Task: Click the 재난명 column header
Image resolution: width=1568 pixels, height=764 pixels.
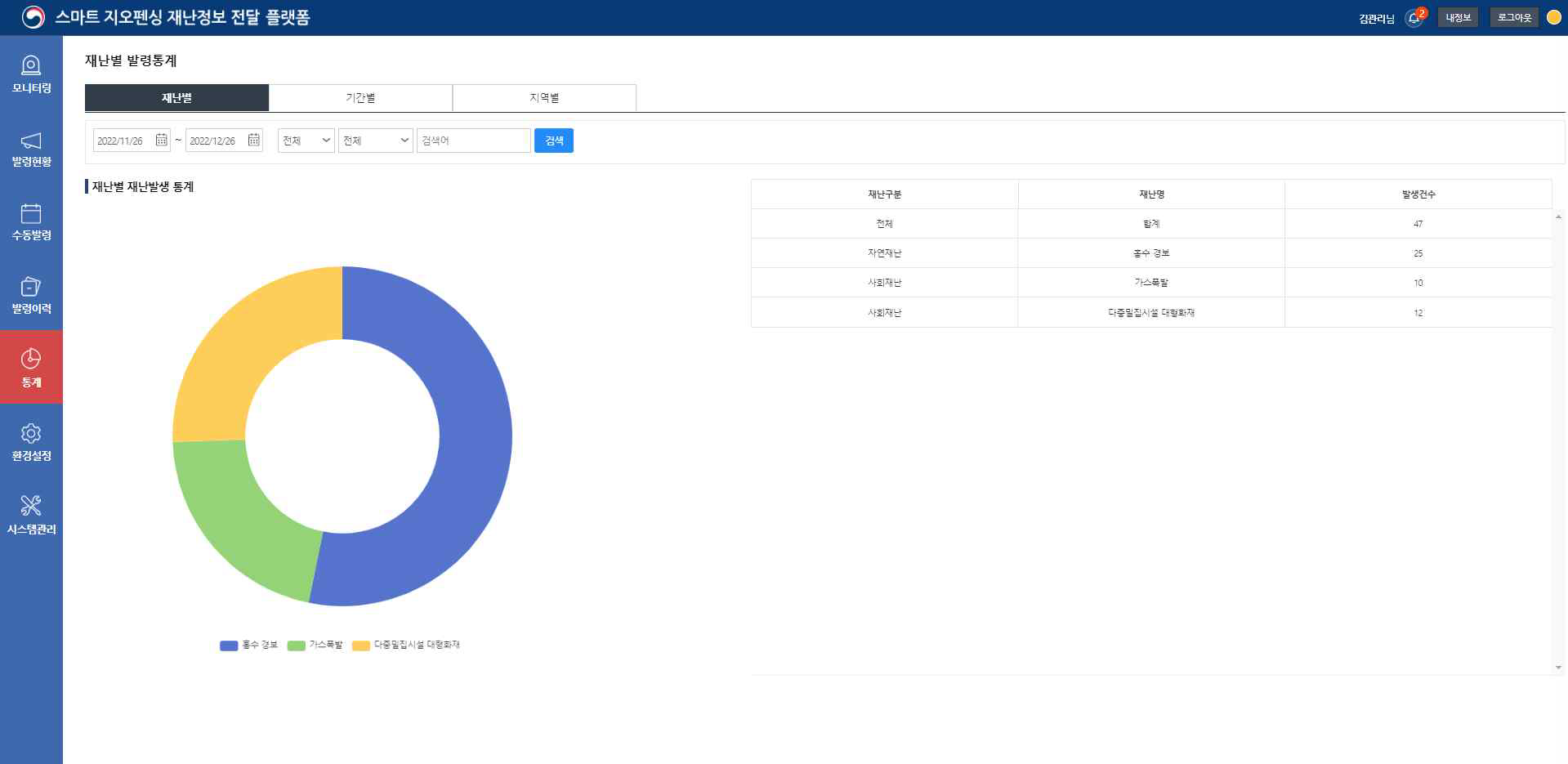Action: point(1151,194)
